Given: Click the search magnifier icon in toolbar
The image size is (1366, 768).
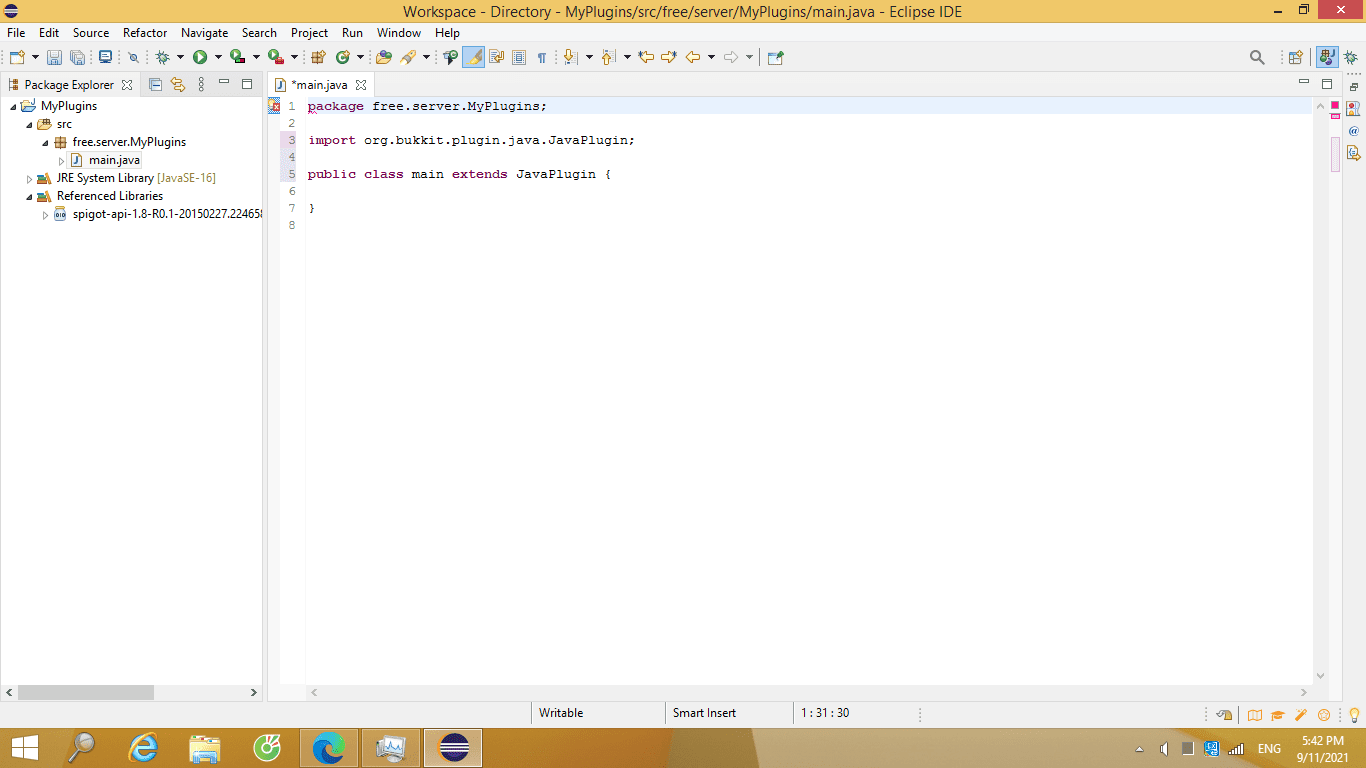Looking at the screenshot, I should 1257,58.
